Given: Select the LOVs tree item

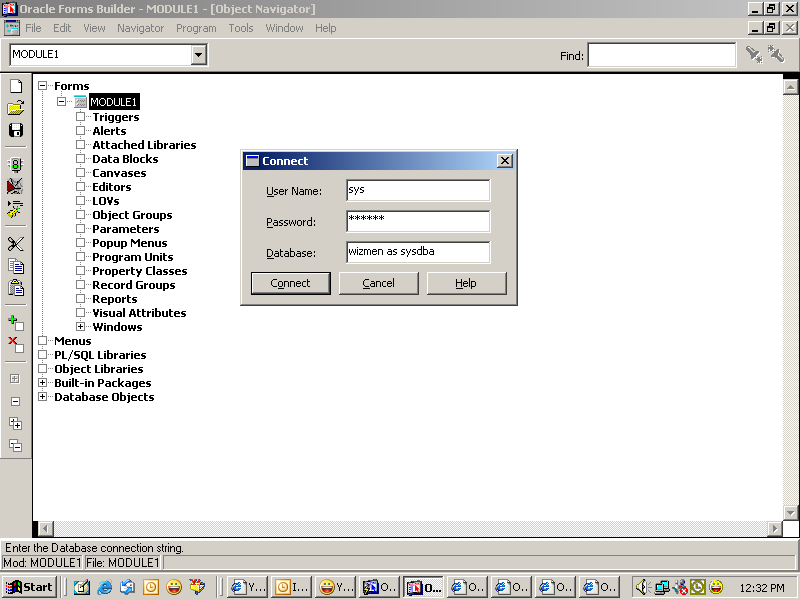Looking at the screenshot, I should coord(106,201).
